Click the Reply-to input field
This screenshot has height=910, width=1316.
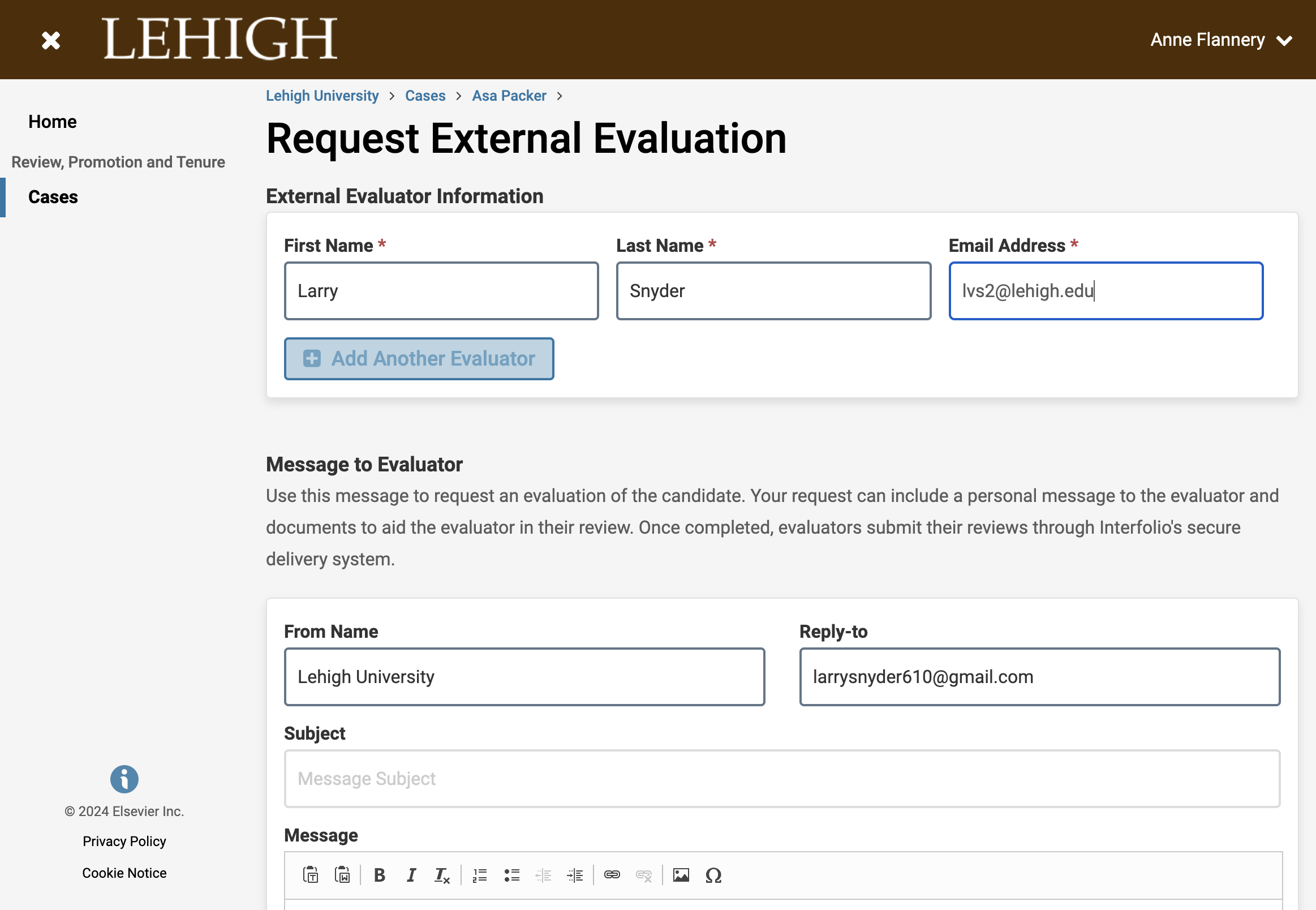1039,677
